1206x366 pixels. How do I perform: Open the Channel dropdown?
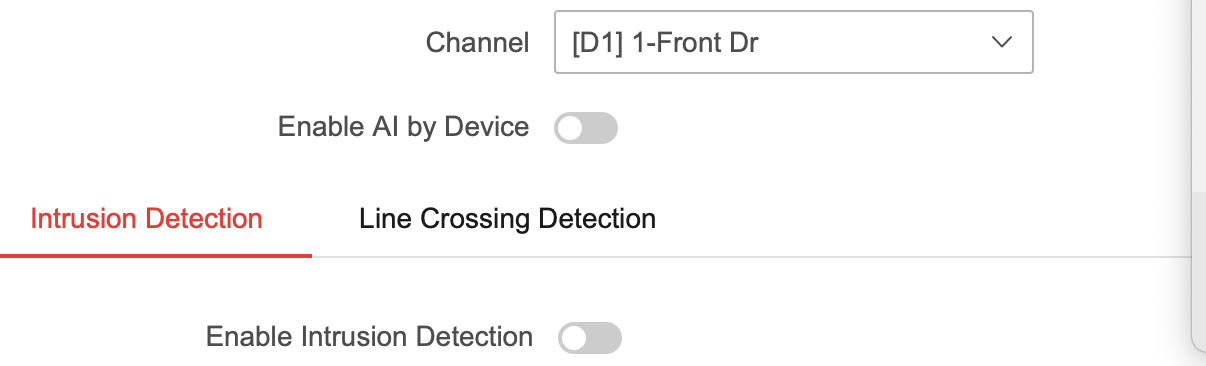[793, 43]
